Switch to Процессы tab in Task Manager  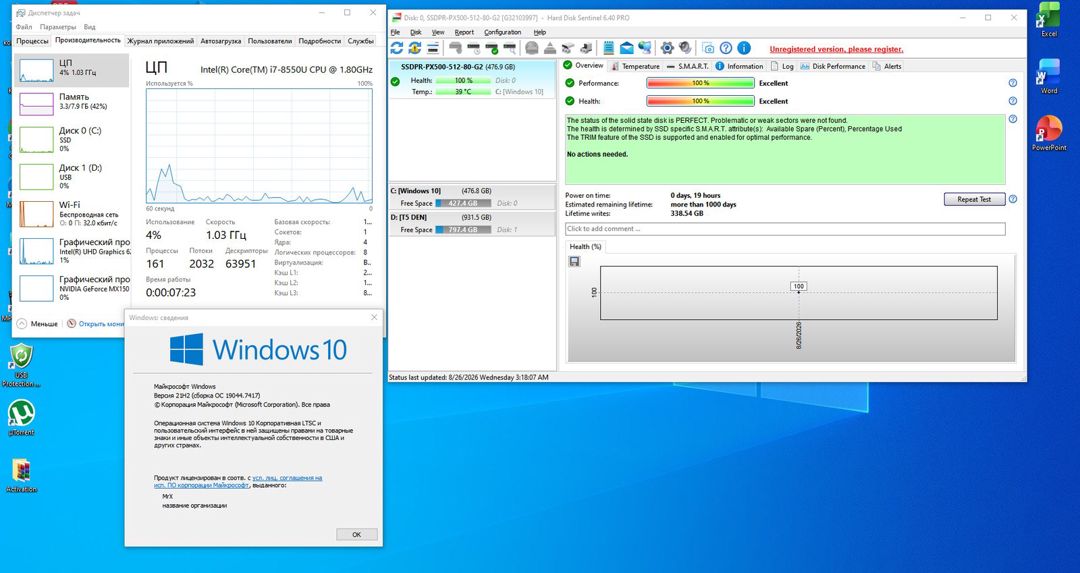tap(32, 41)
